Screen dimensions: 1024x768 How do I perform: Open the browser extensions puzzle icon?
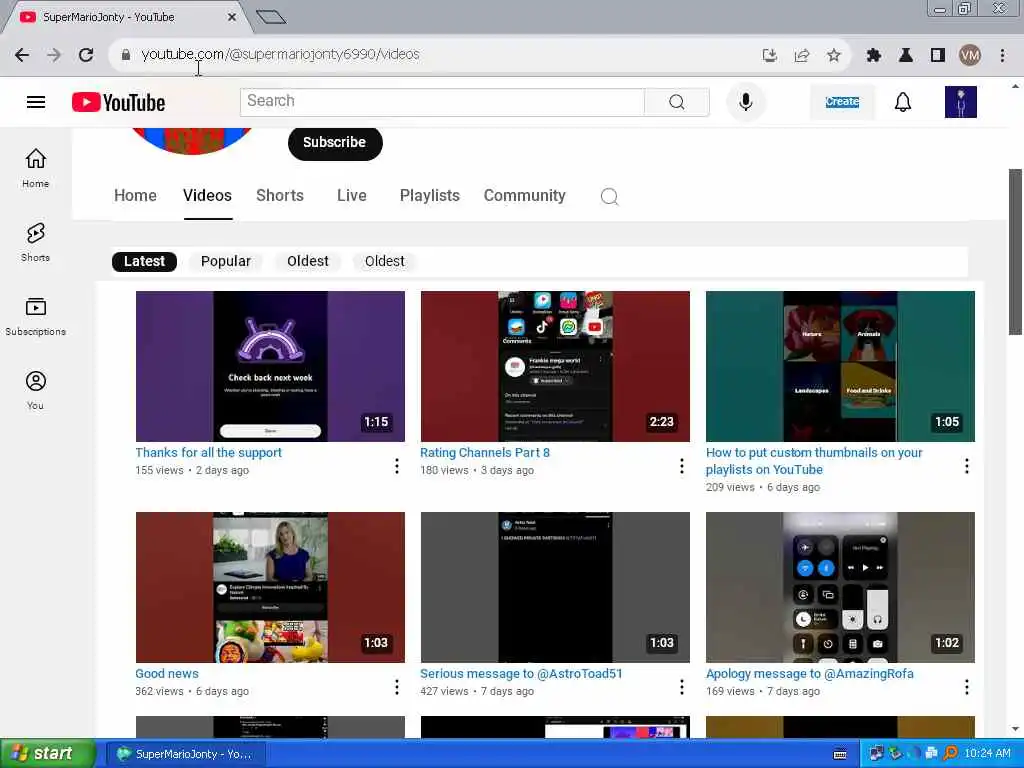coord(873,55)
